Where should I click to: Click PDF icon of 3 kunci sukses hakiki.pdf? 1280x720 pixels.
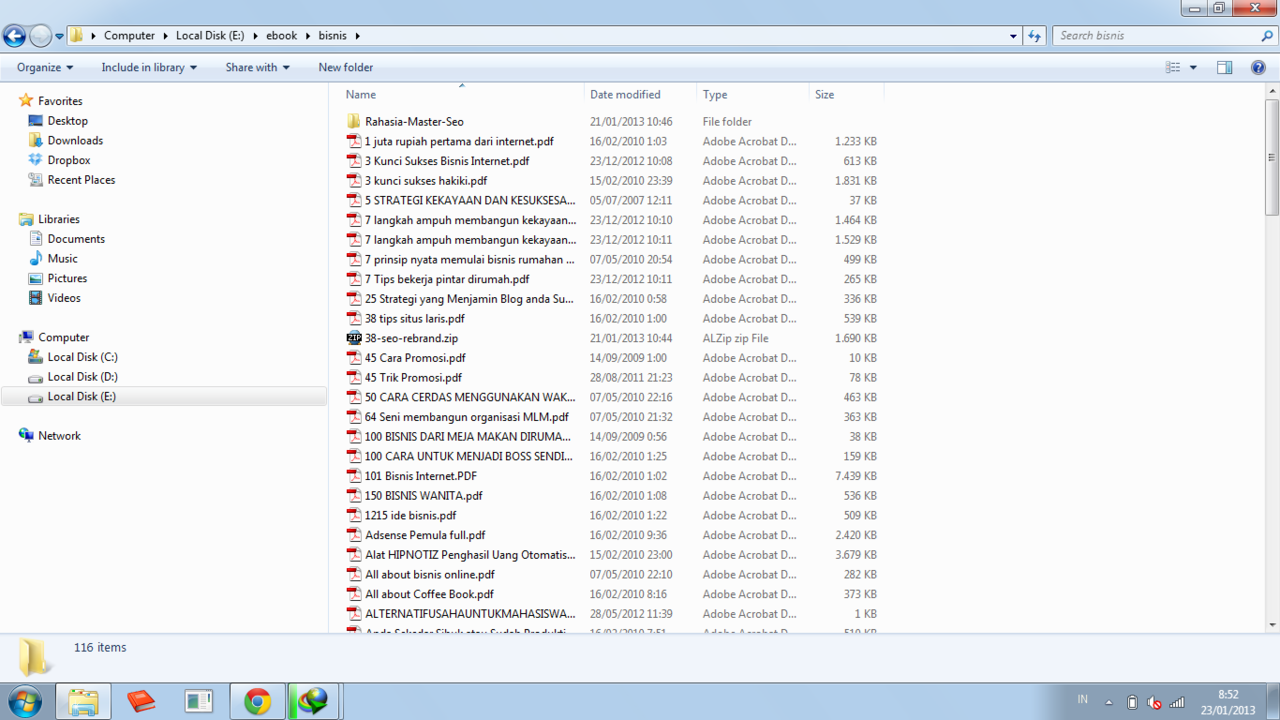(x=354, y=181)
